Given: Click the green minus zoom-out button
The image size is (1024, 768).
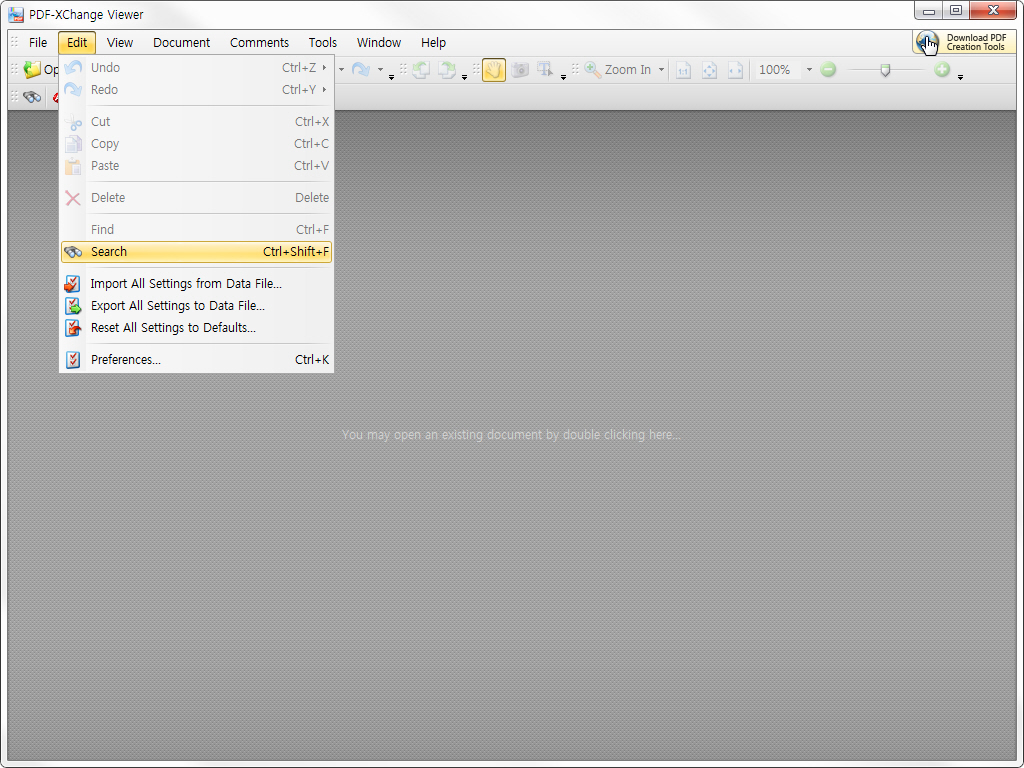Looking at the screenshot, I should coord(828,69).
